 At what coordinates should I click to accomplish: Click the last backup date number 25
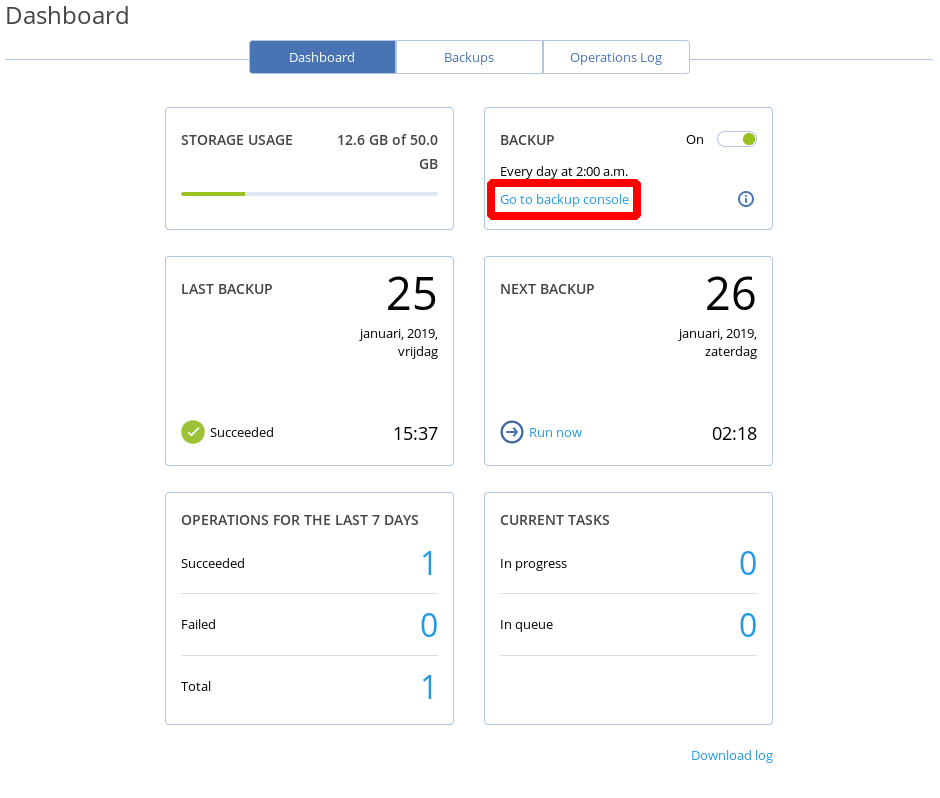point(412,294)
